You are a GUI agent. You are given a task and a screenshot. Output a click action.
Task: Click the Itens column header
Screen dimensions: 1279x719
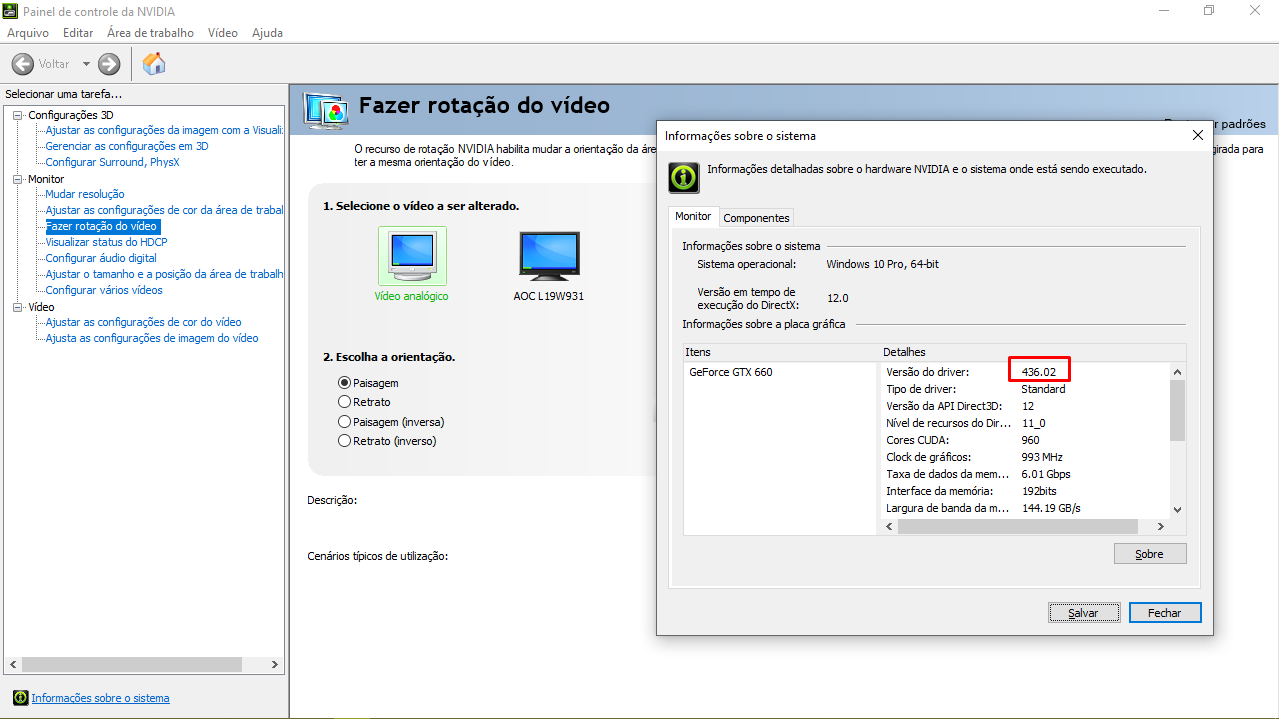tap(781, 352)
